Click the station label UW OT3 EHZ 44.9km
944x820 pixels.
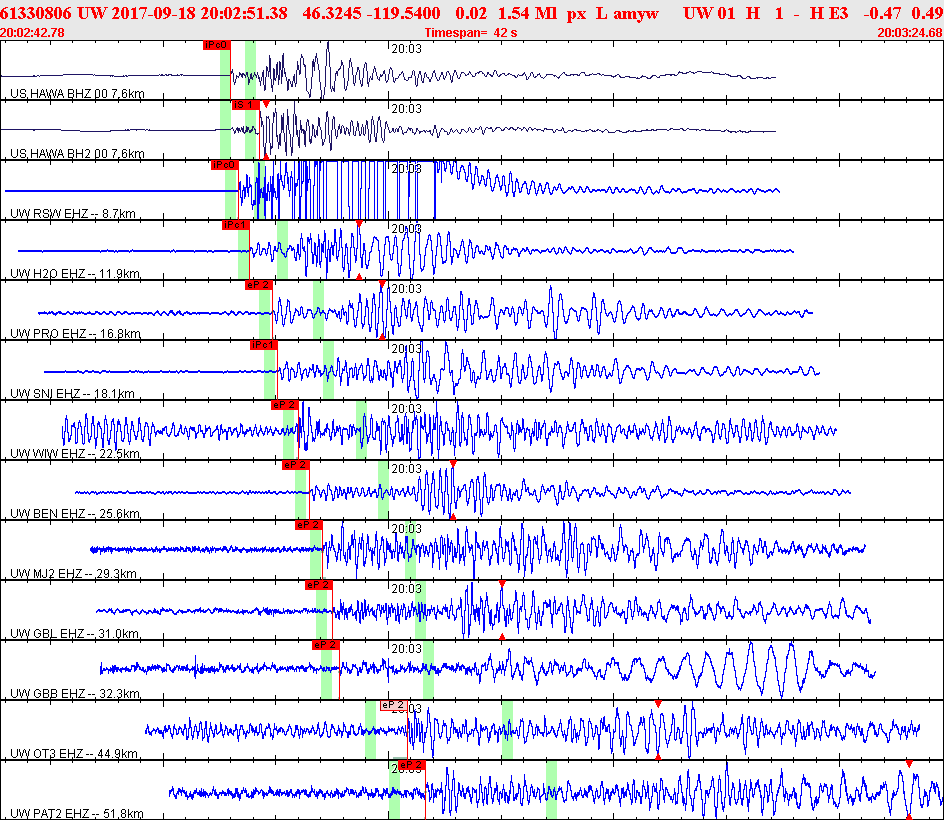(74, 754)
